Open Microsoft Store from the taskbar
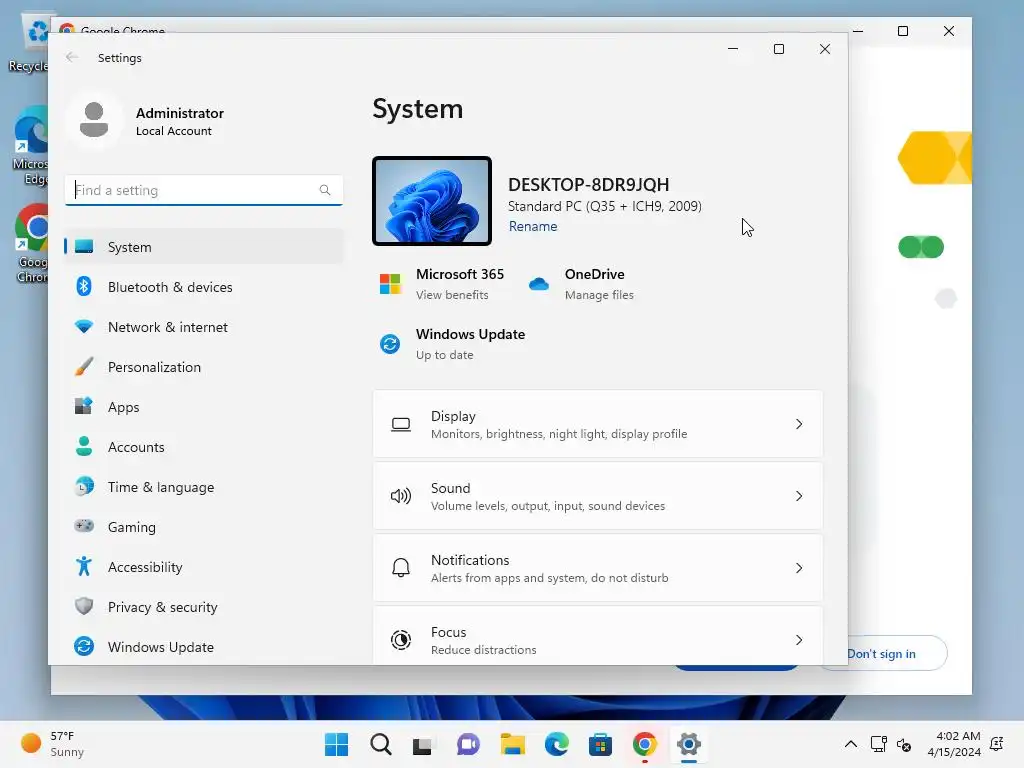The image size is (1024, 768). click(600, 744)
